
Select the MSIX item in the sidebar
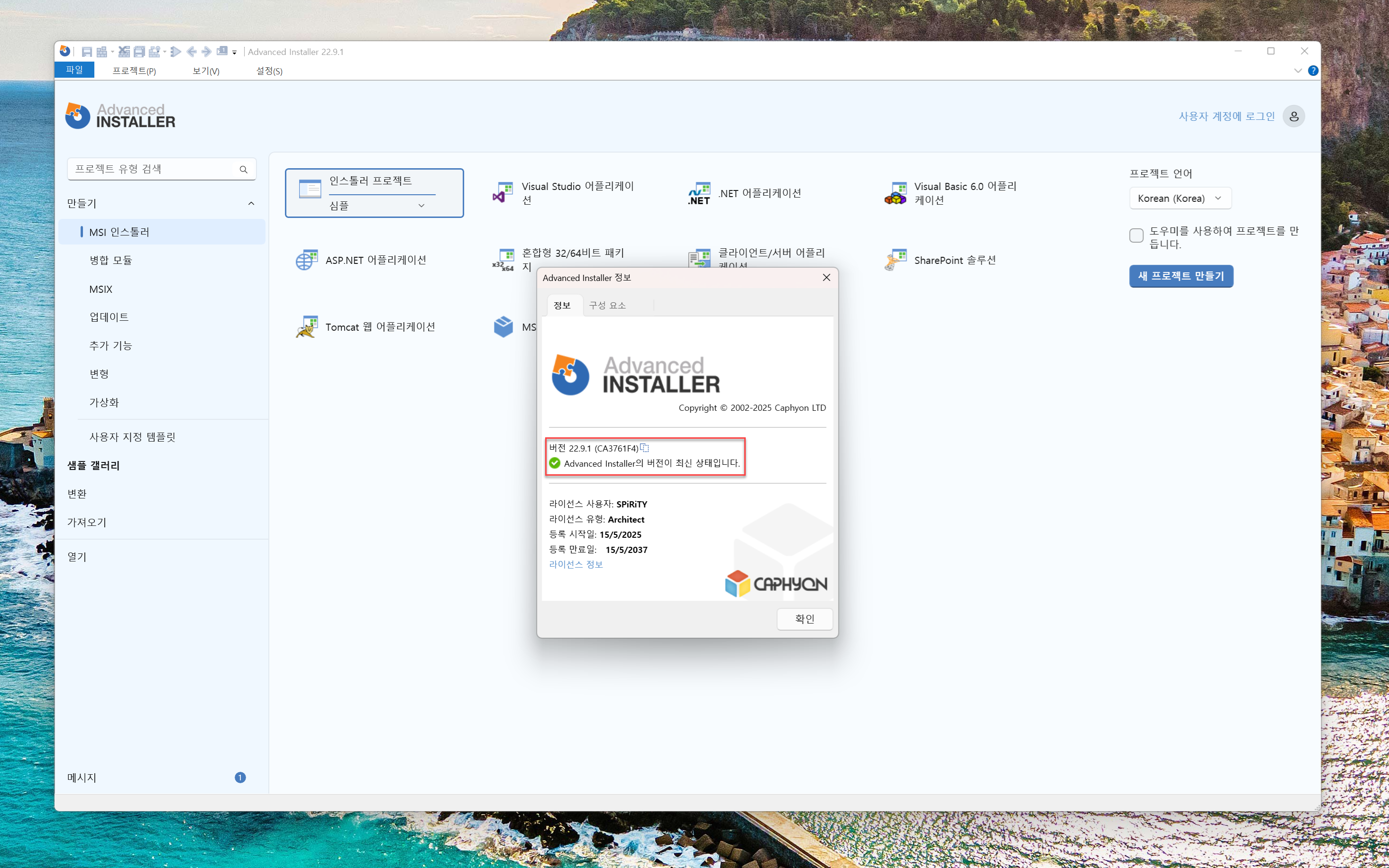tap(101, 289)
